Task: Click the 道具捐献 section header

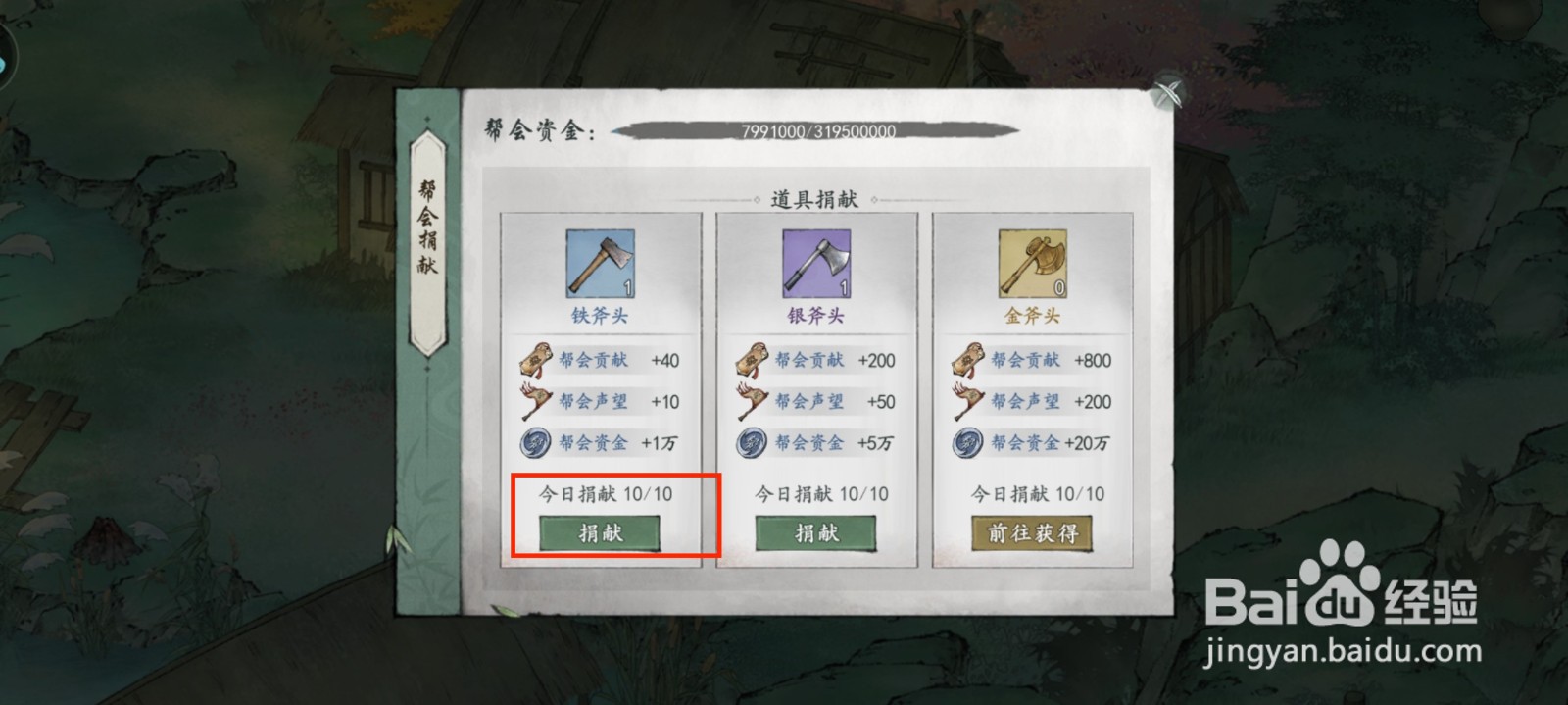Action: point(814,199)
